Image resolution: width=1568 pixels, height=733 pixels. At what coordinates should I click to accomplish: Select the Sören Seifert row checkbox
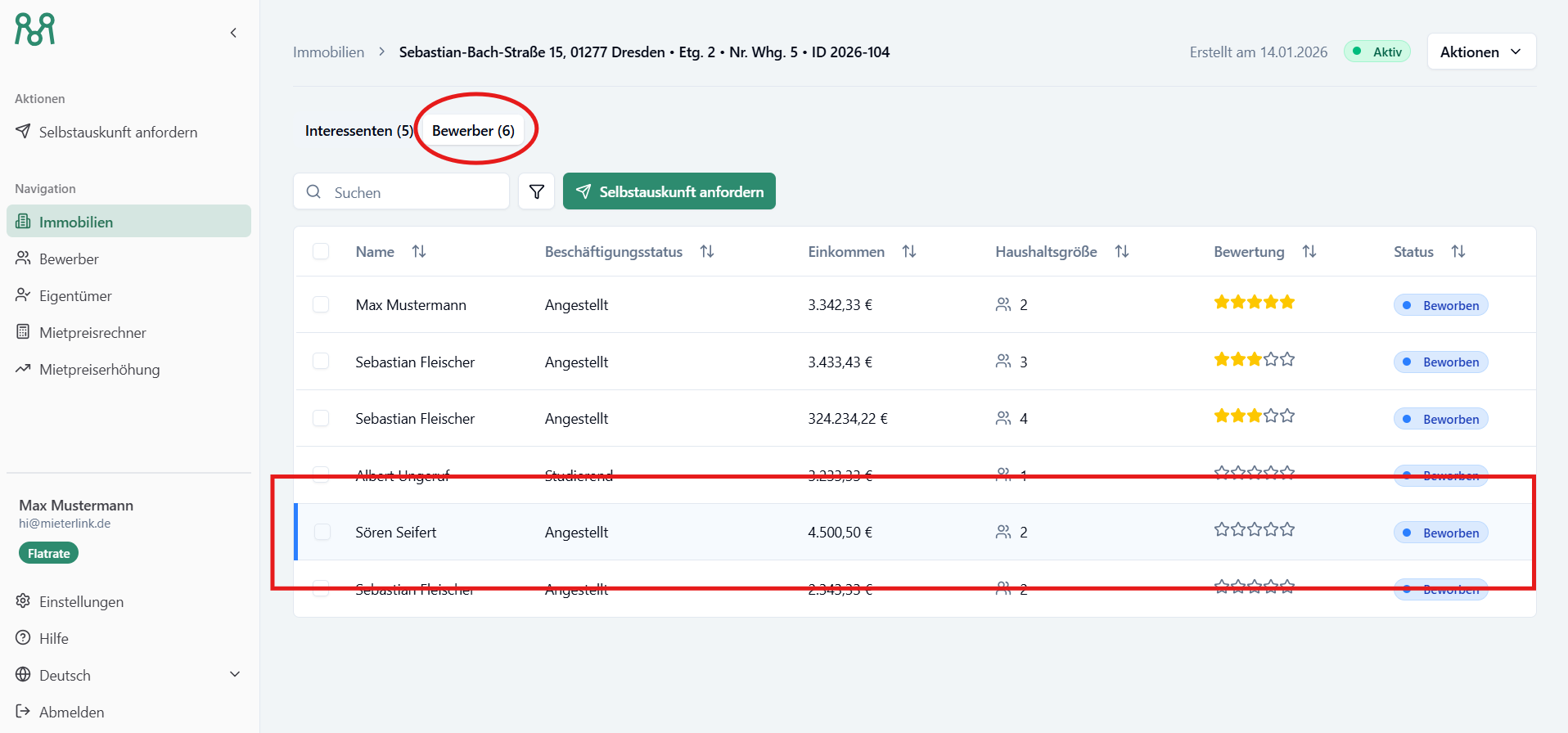coord(322,532)
